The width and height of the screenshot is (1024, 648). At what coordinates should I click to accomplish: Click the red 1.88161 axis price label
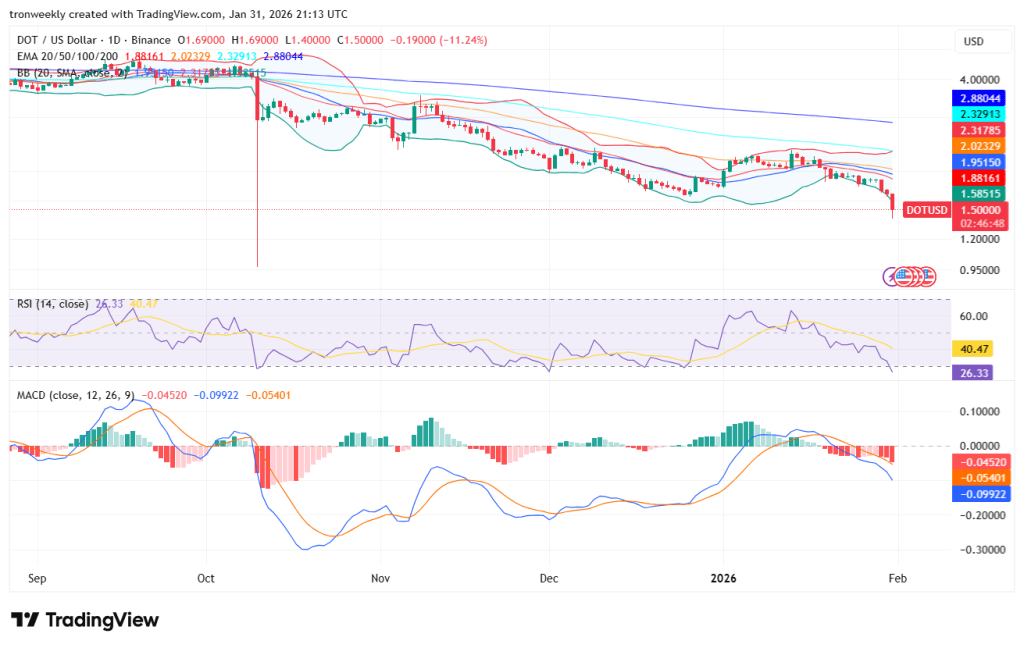coord(980,178)
